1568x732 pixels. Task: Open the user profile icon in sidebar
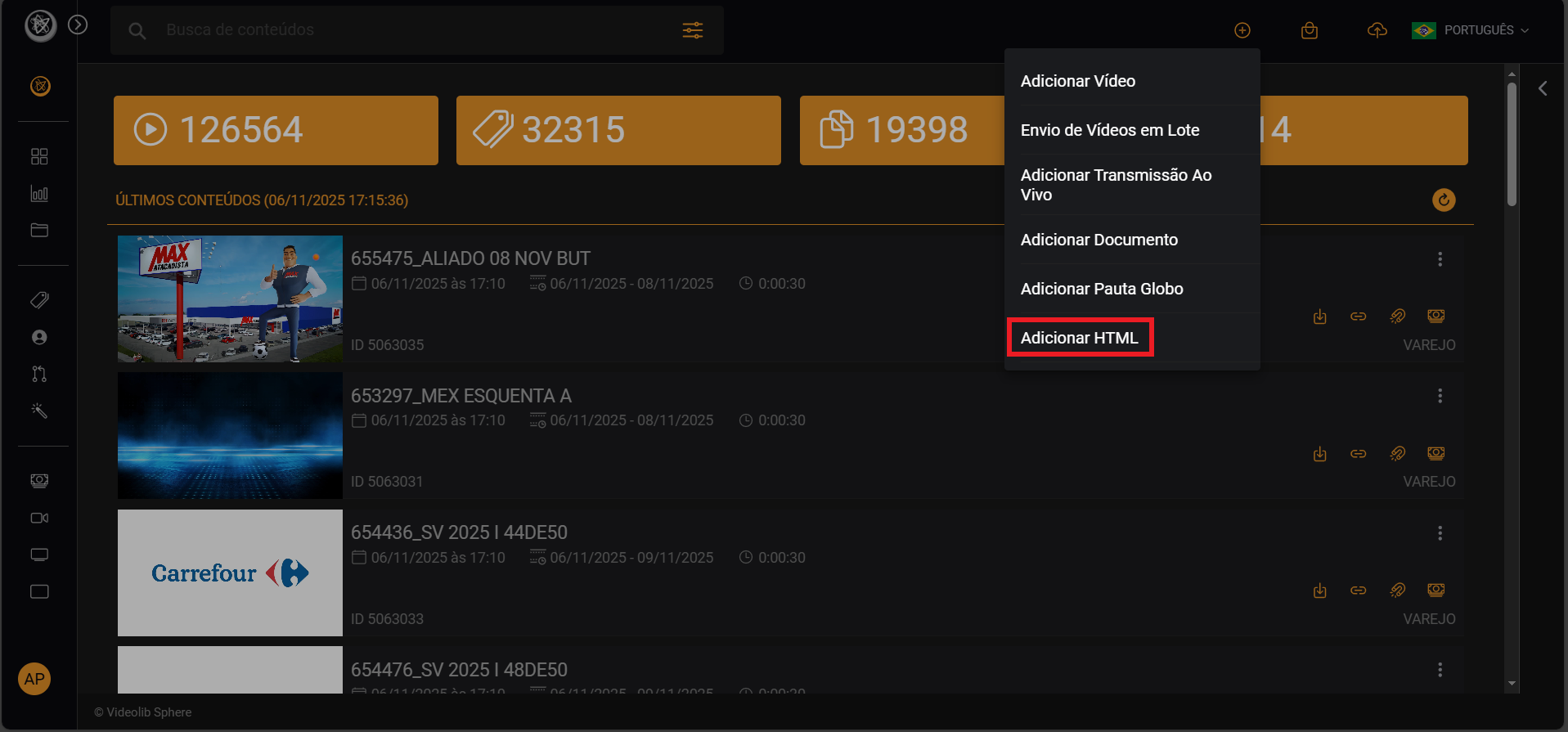click(39, 337)
